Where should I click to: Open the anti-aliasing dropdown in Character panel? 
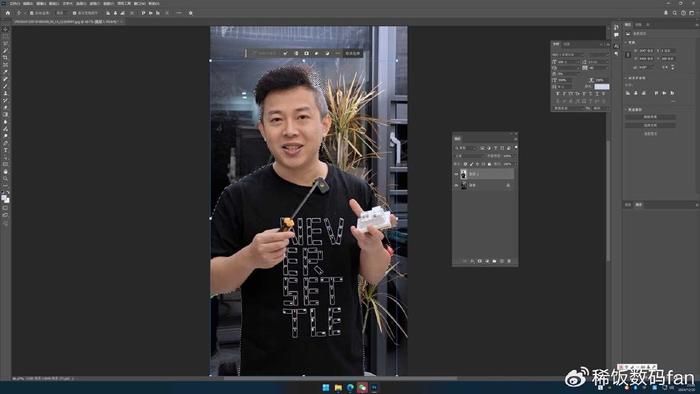point(600,108)
